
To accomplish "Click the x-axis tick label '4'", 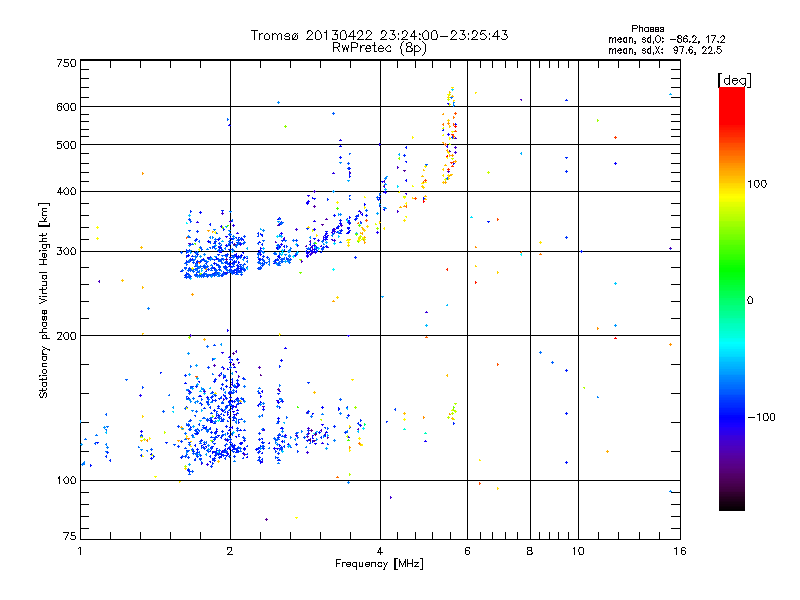I will (x=380, y=551).
